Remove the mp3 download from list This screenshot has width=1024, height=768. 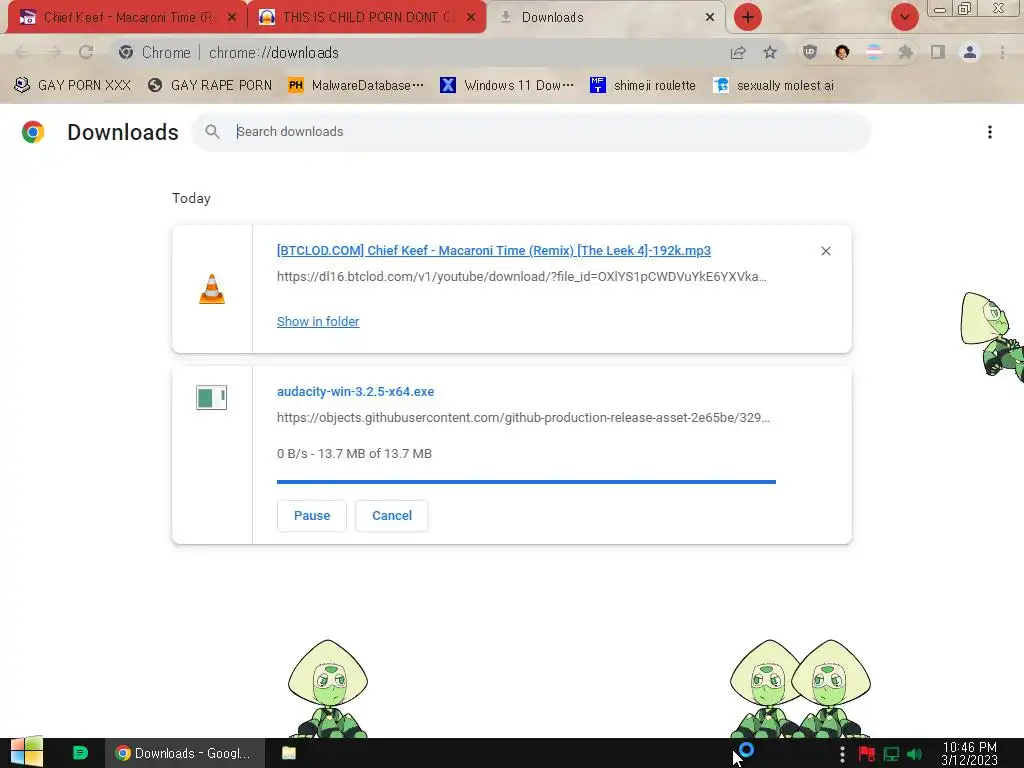[x=825, y=251]
